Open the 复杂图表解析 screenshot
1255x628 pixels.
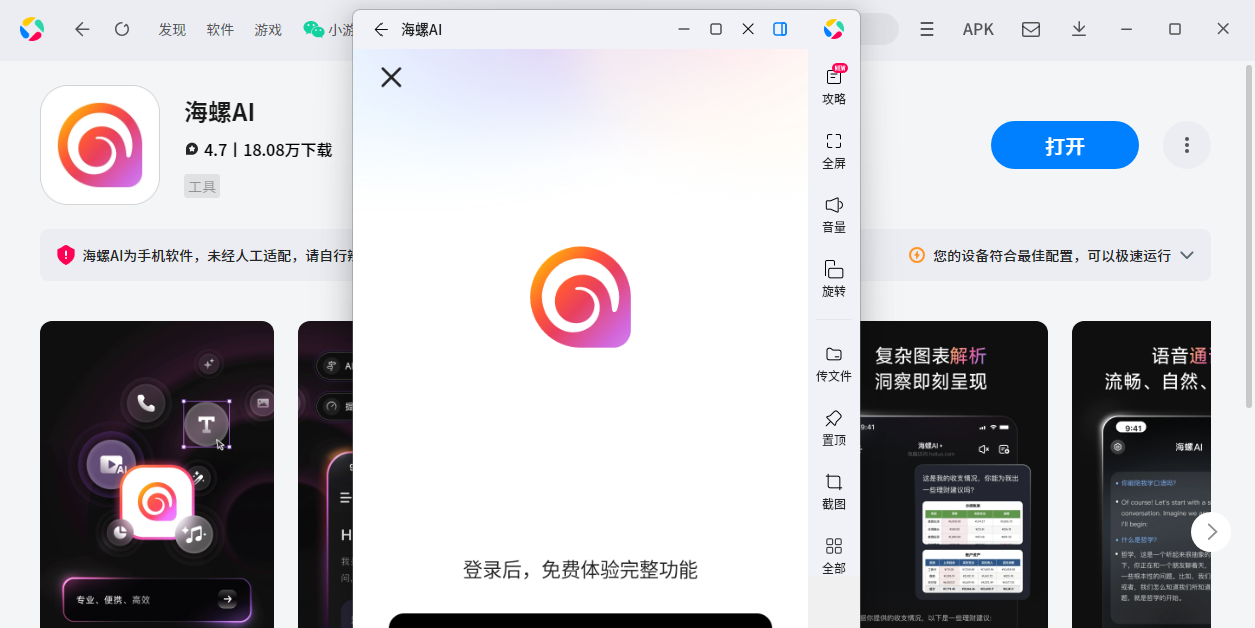coord(954,474)
